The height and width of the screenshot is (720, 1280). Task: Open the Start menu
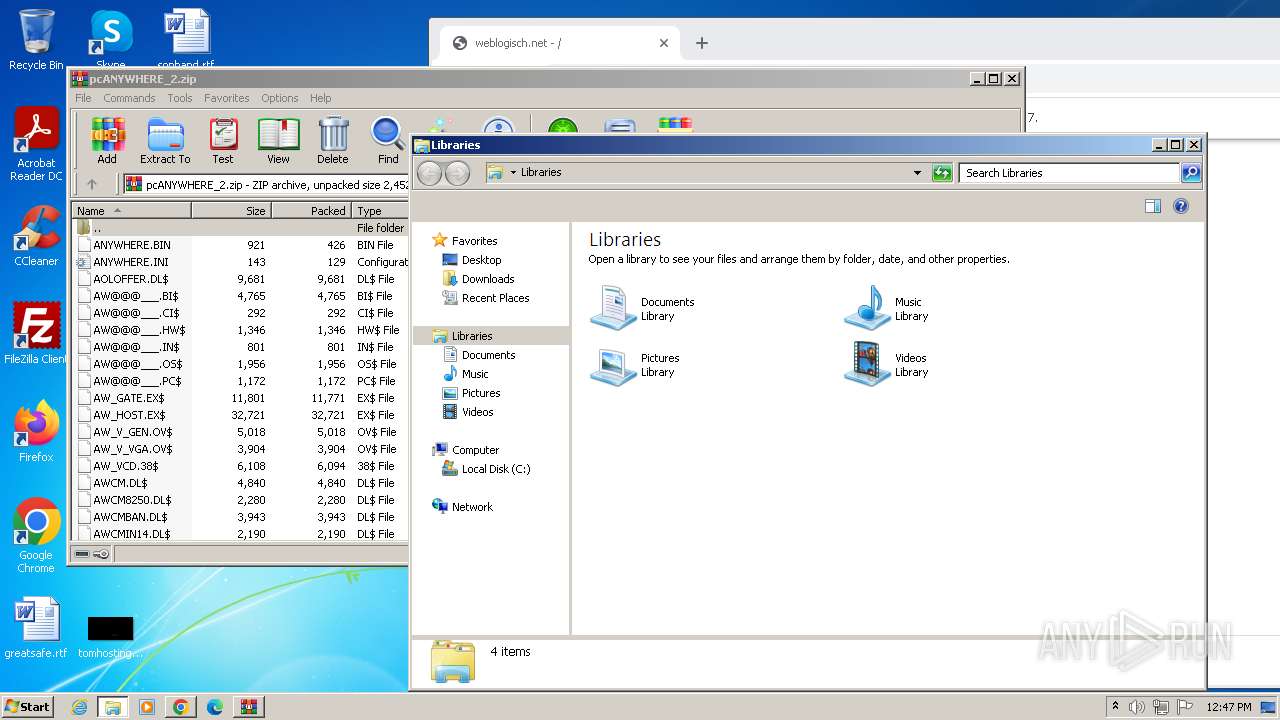click(27, 707)
